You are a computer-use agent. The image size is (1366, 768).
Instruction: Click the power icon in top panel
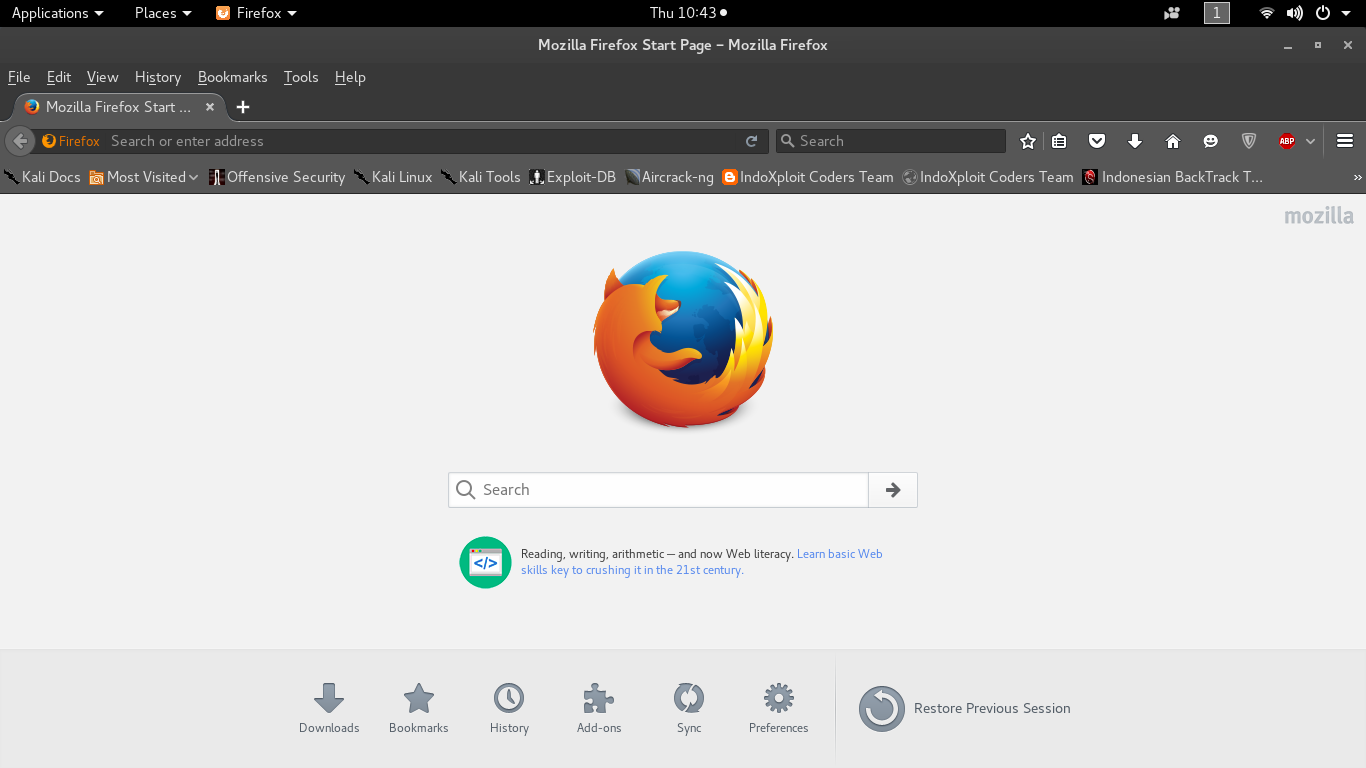[1323, 13]
